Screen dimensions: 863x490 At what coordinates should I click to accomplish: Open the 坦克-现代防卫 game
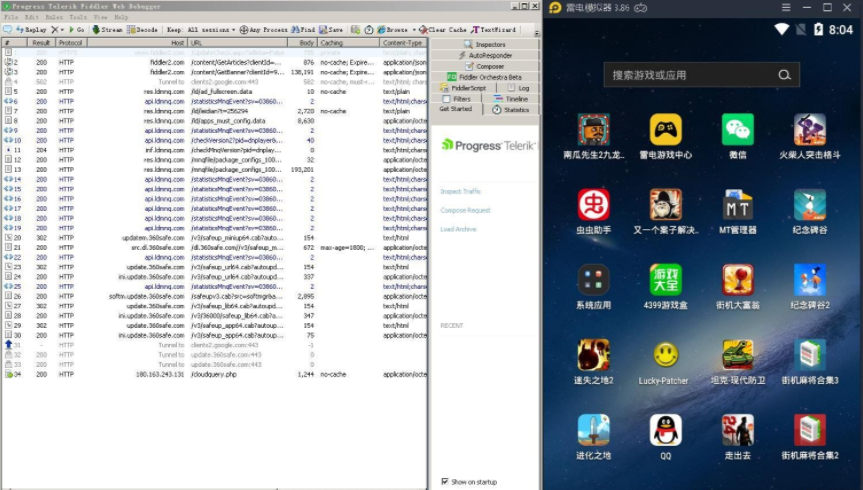(738, 361)
